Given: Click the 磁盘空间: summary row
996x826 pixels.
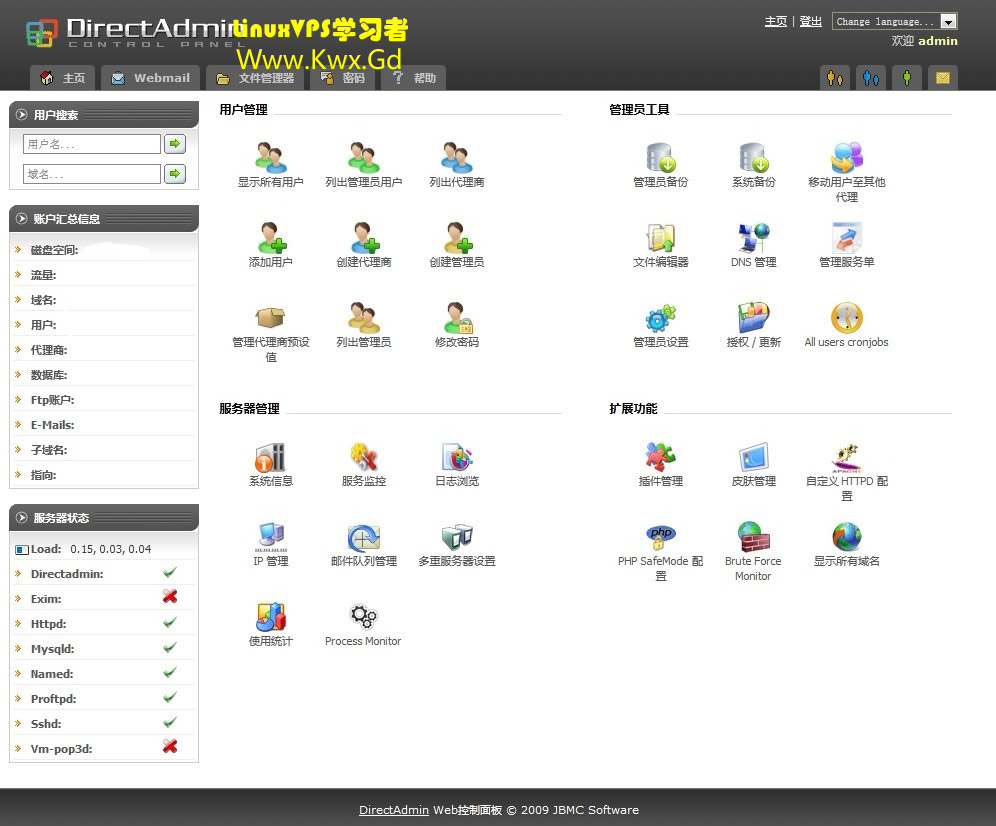Looking at the screenshot, I should tap(104, 250).
